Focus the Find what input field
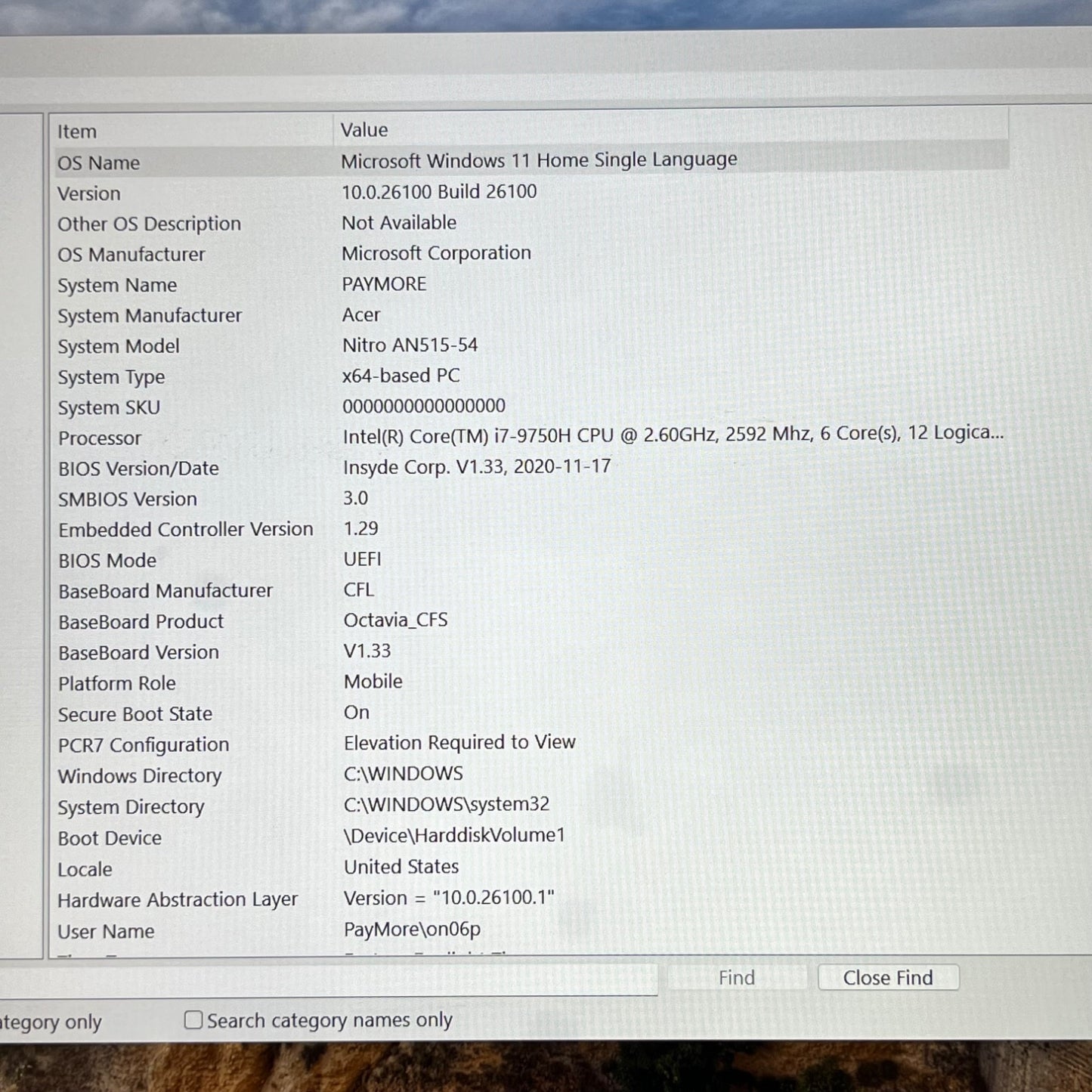The width and height of the screenshot is (1092, 1092). [329, 979]
